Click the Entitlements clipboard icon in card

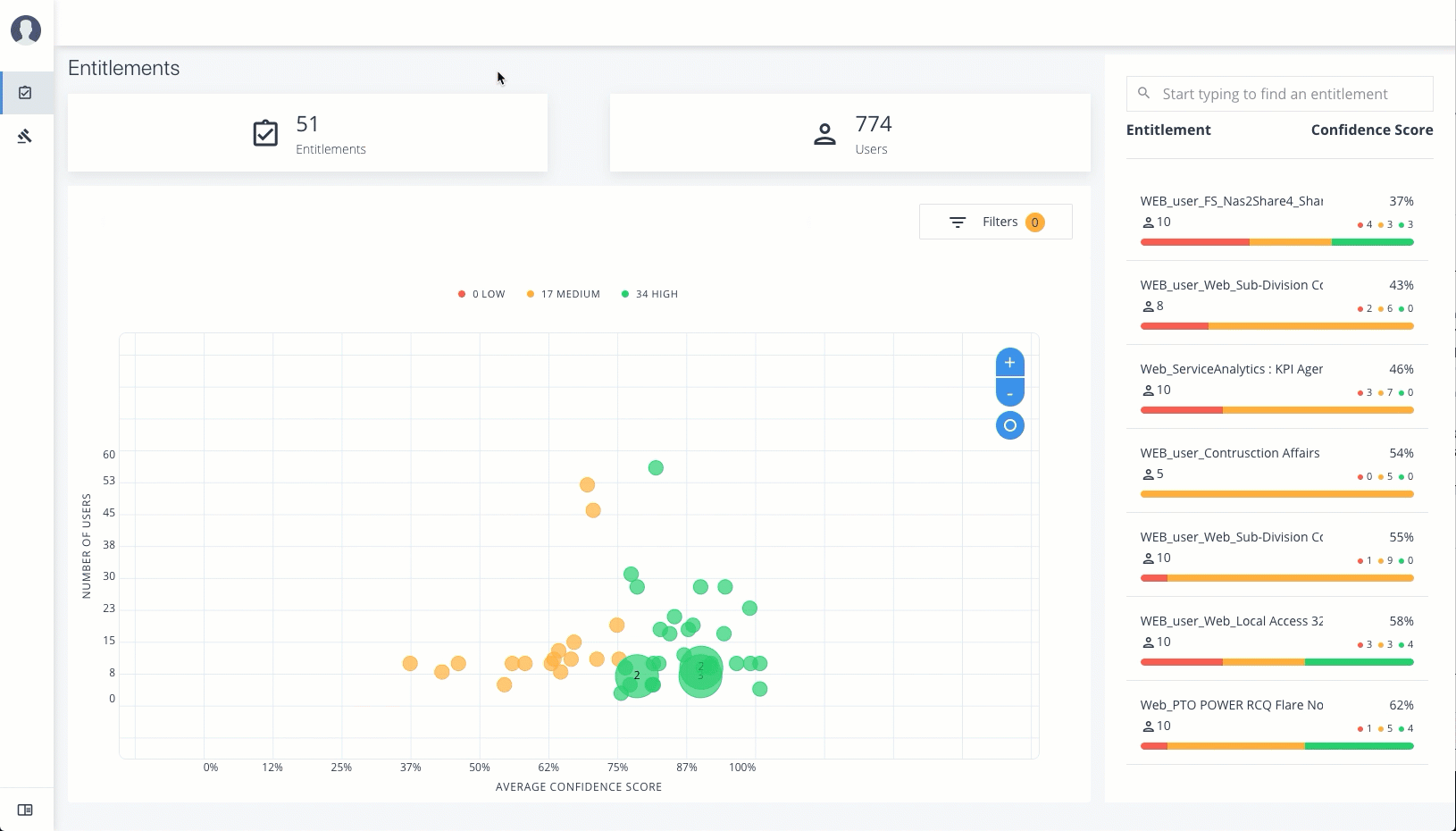click(265, 133)
